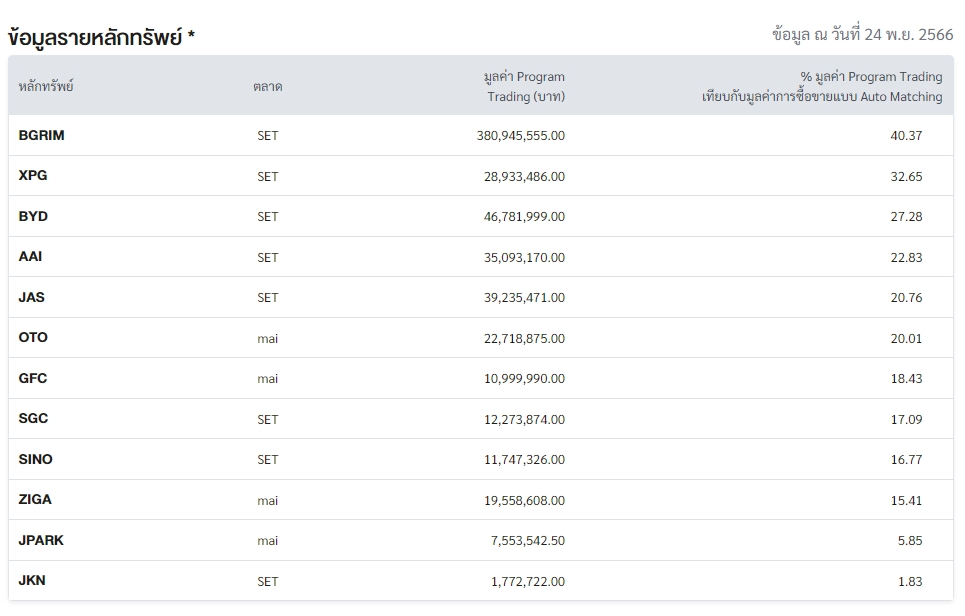Click the 15.41 percentage for ZIGA
Image resolution: width=965 pixels, height=616 pixels.
(906, 500)
